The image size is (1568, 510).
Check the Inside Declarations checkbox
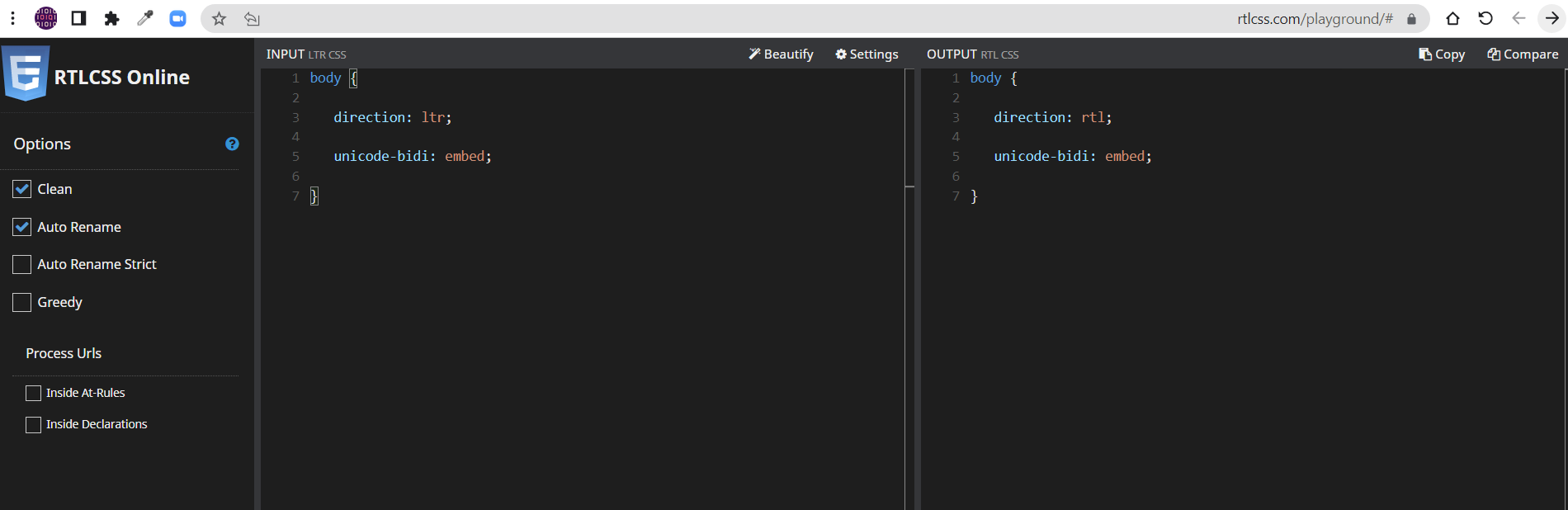34,424
